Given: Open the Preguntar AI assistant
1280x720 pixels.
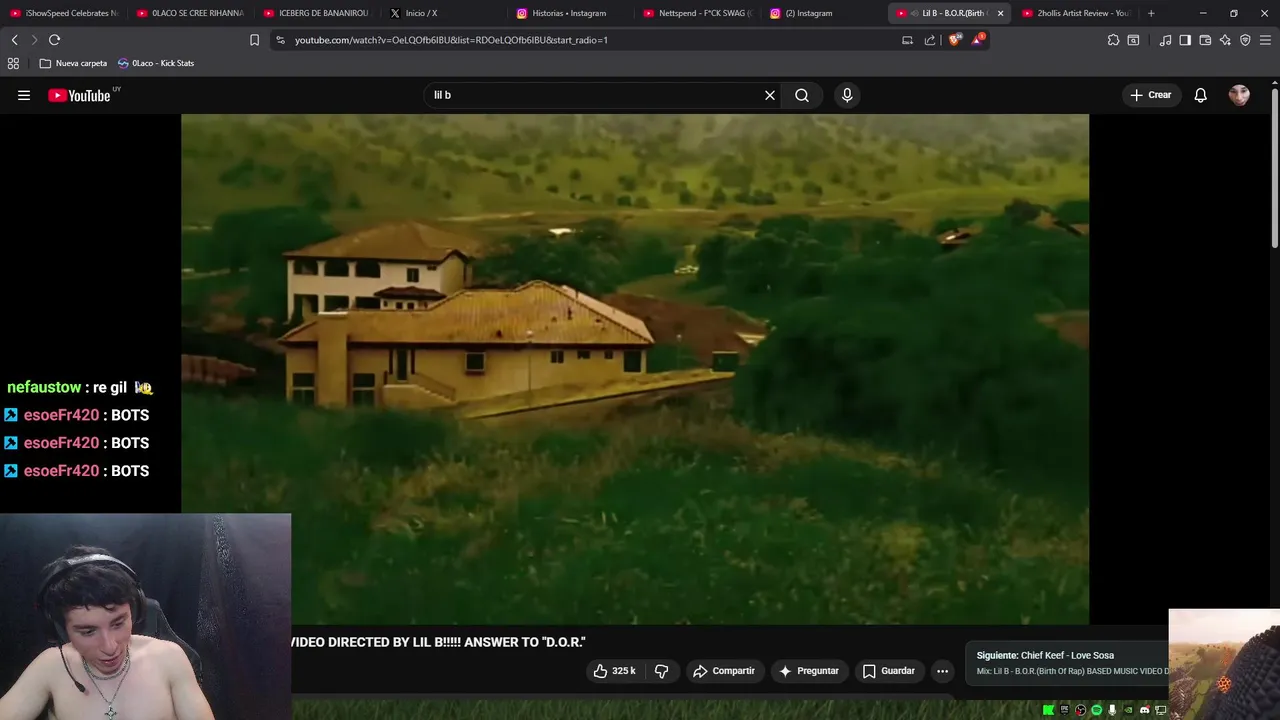Looking at the screenshot, I should (x=808, y=671).
